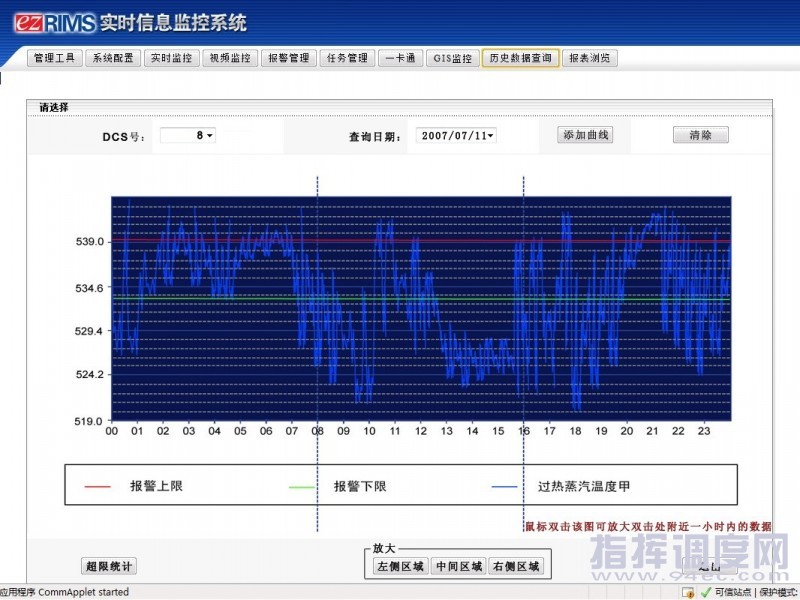Zoom into 左侧区域 of the chart
800x600 pixels.
tap(399, 566)
